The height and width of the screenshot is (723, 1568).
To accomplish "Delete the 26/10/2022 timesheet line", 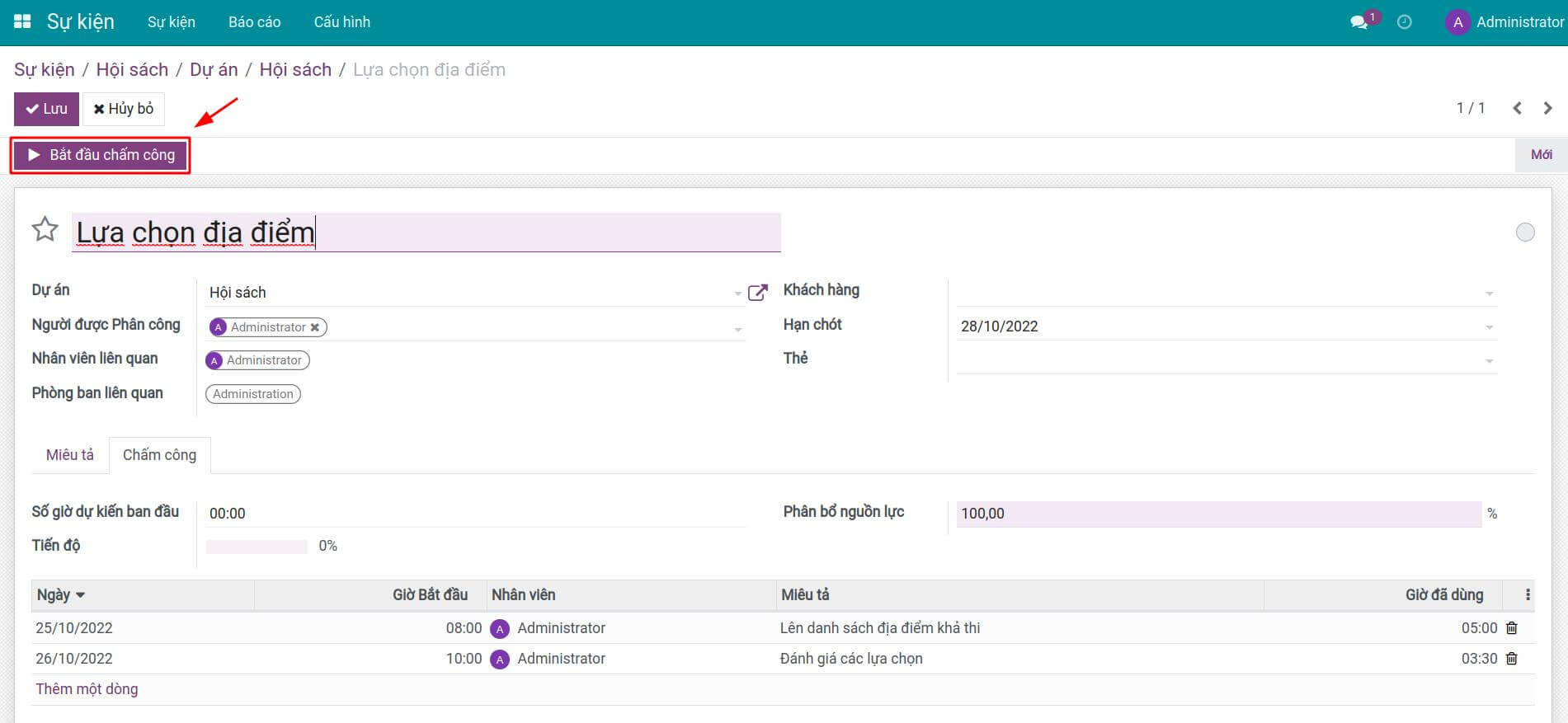I will click(1512, 659).
